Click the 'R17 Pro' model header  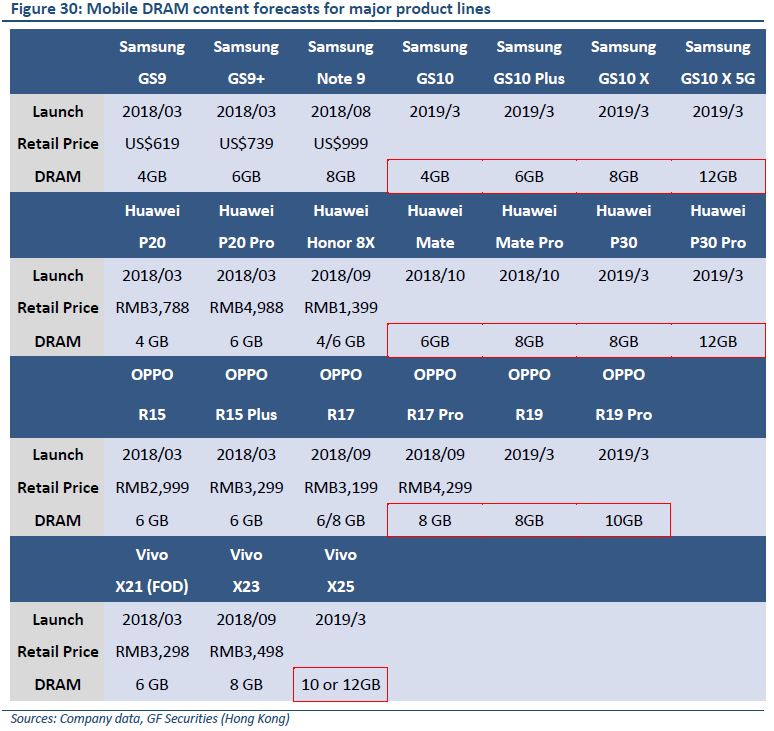click(x=435, y=415)
